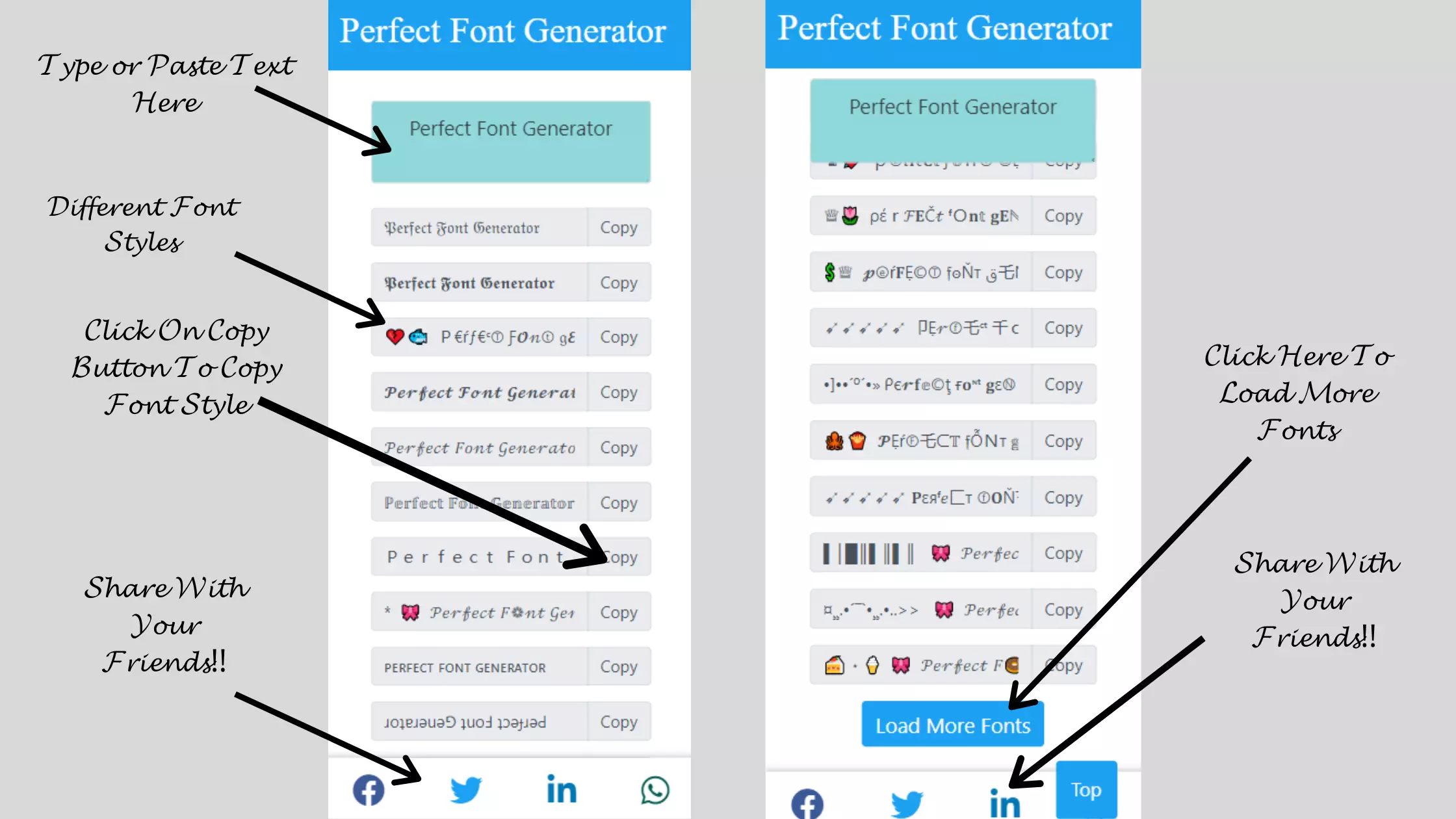
Task: Copy the ALL CAPS font style
Action: 618,666
